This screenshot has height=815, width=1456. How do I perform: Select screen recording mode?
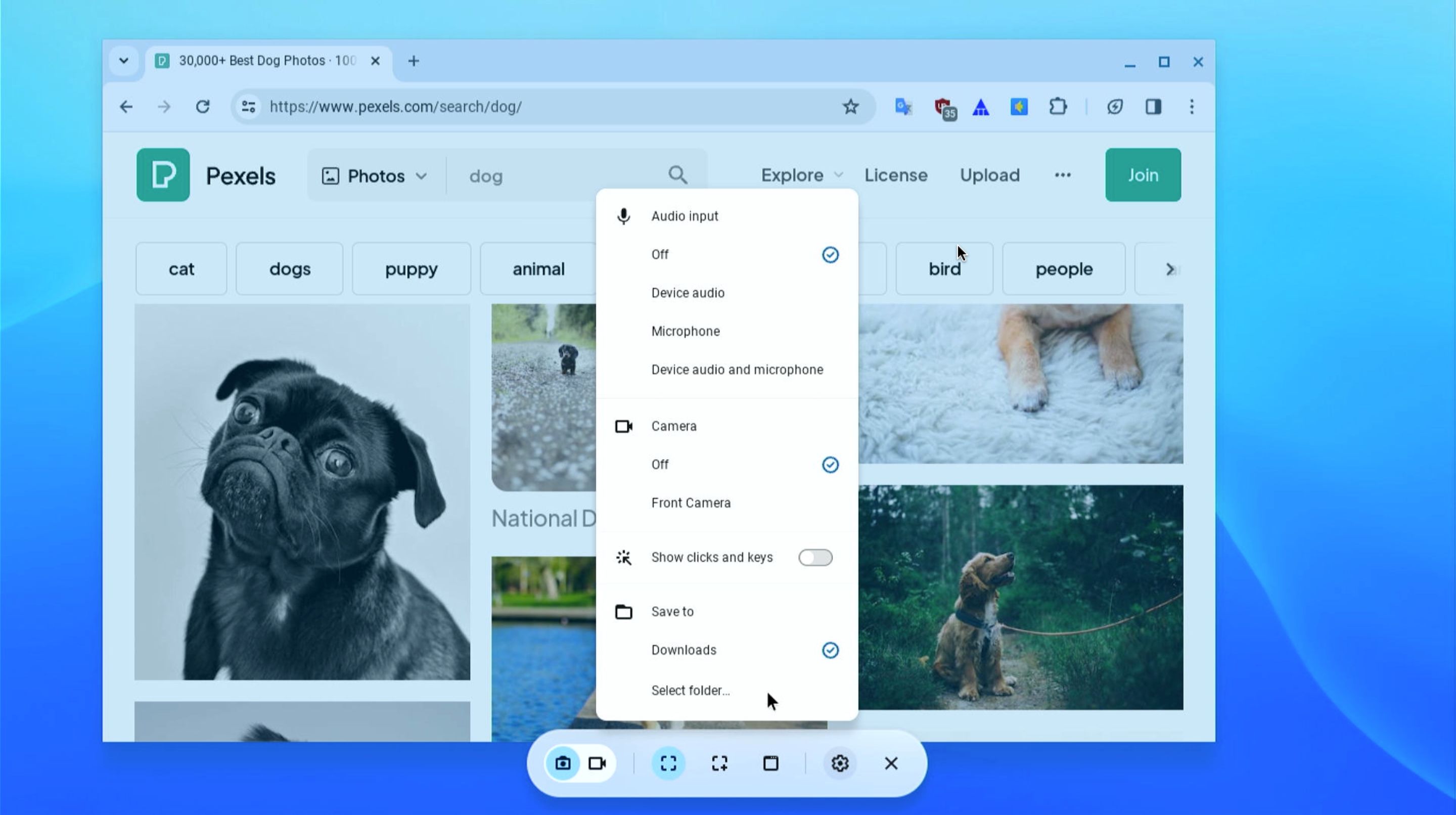pos(598,763)
